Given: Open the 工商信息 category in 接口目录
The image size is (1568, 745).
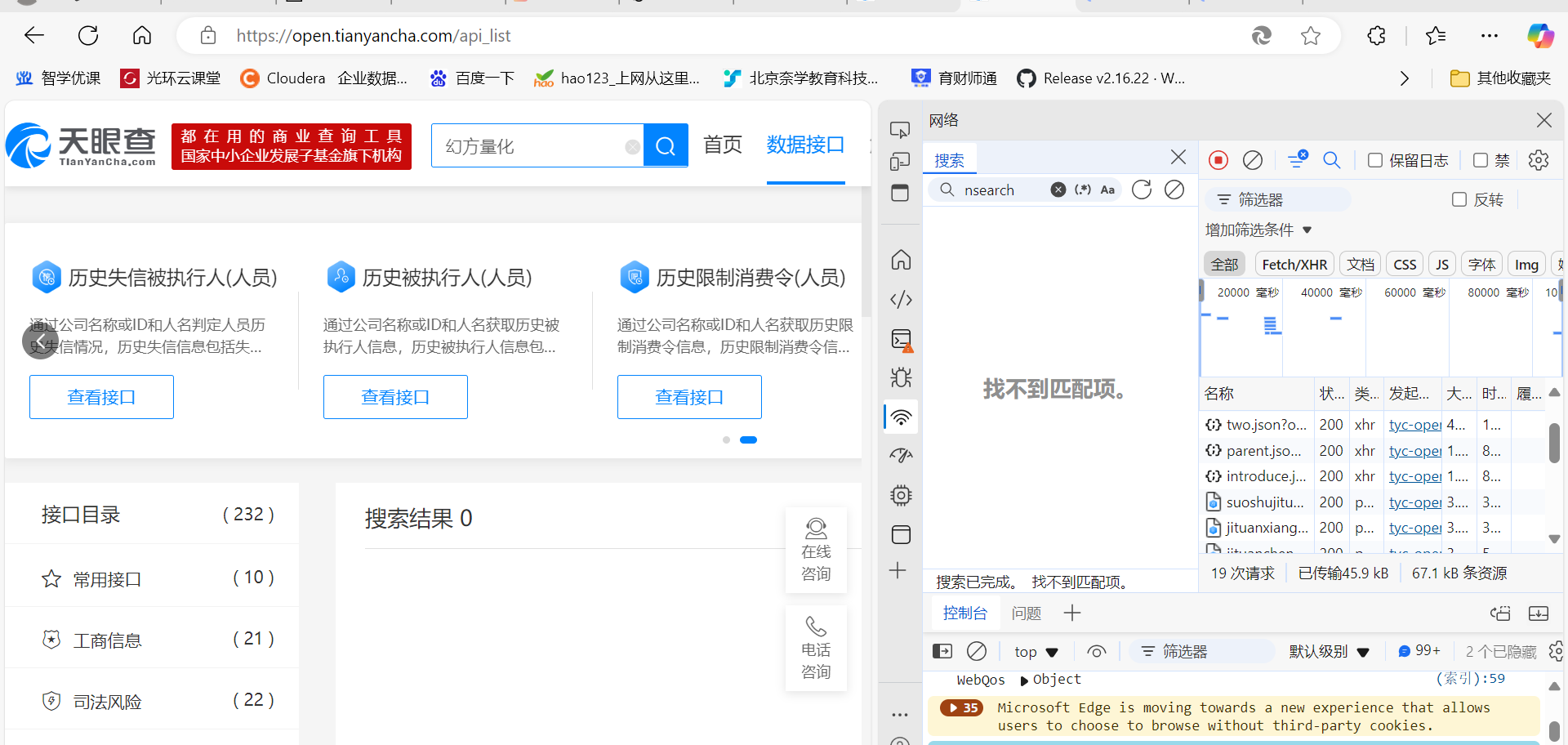Looking at the screenshot, I should tap(107, 640).
